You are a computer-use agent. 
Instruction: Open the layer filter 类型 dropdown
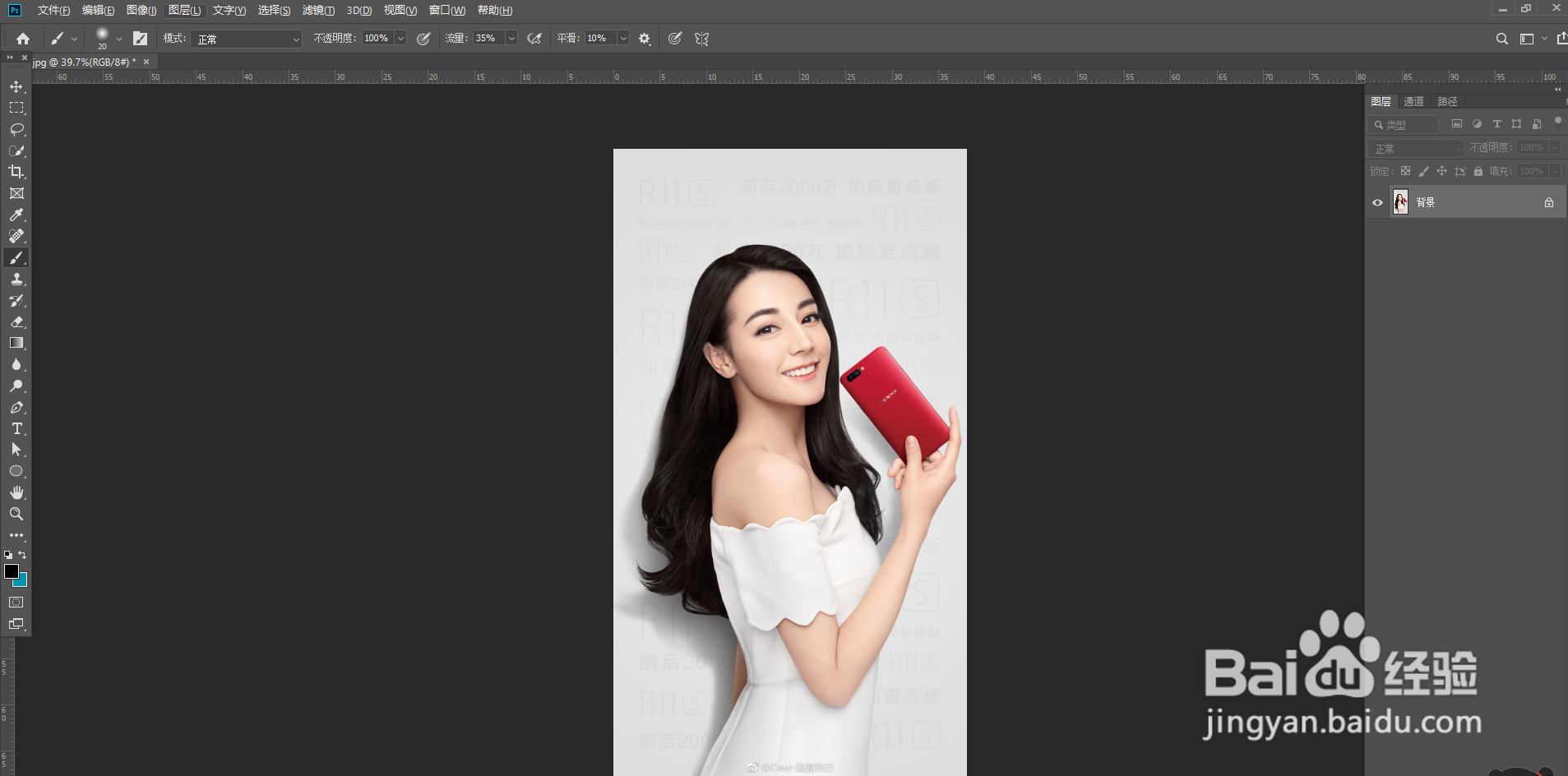pos(1404,124)
